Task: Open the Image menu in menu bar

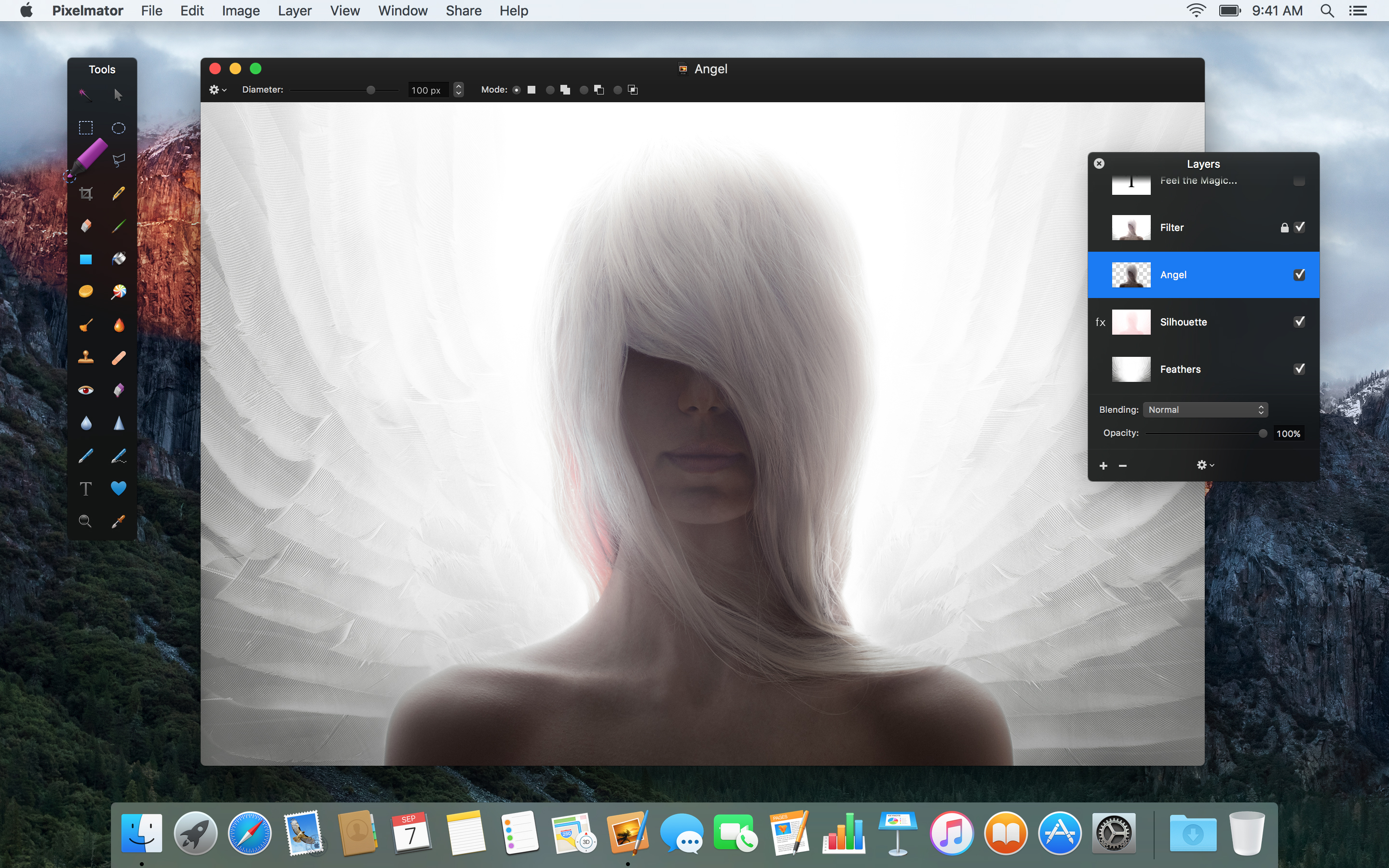Action: [239, 11]
